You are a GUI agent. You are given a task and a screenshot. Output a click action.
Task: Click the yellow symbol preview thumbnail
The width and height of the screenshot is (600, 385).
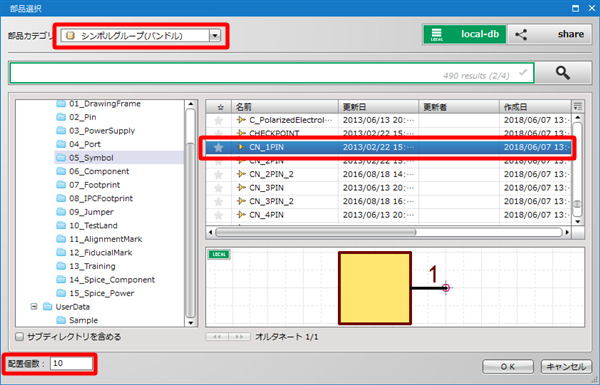[375, 288]
